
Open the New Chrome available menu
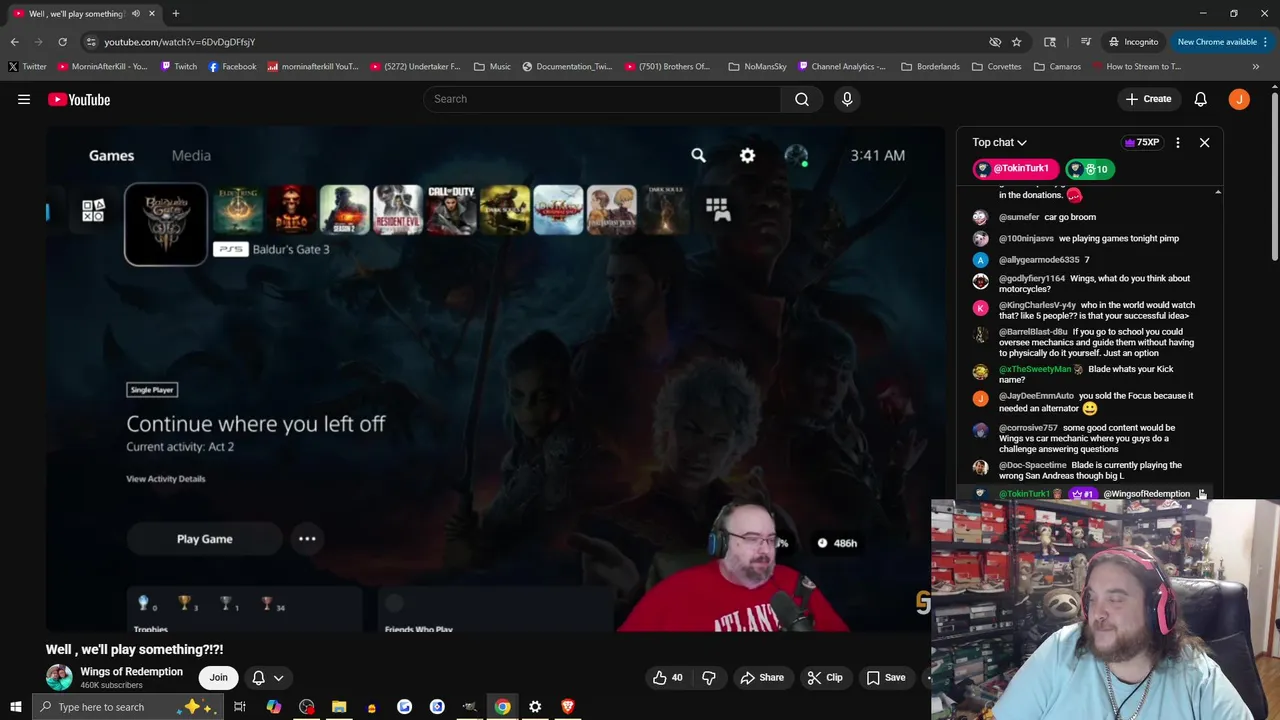coord(1223,42)
